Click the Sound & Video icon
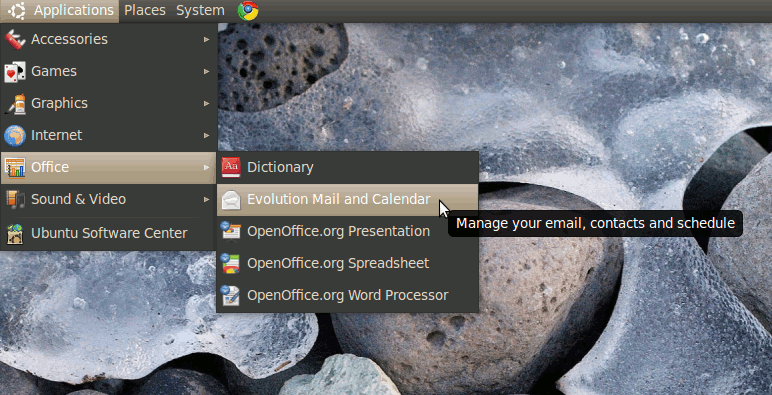The image size is (772, 395). click(15, 199)
